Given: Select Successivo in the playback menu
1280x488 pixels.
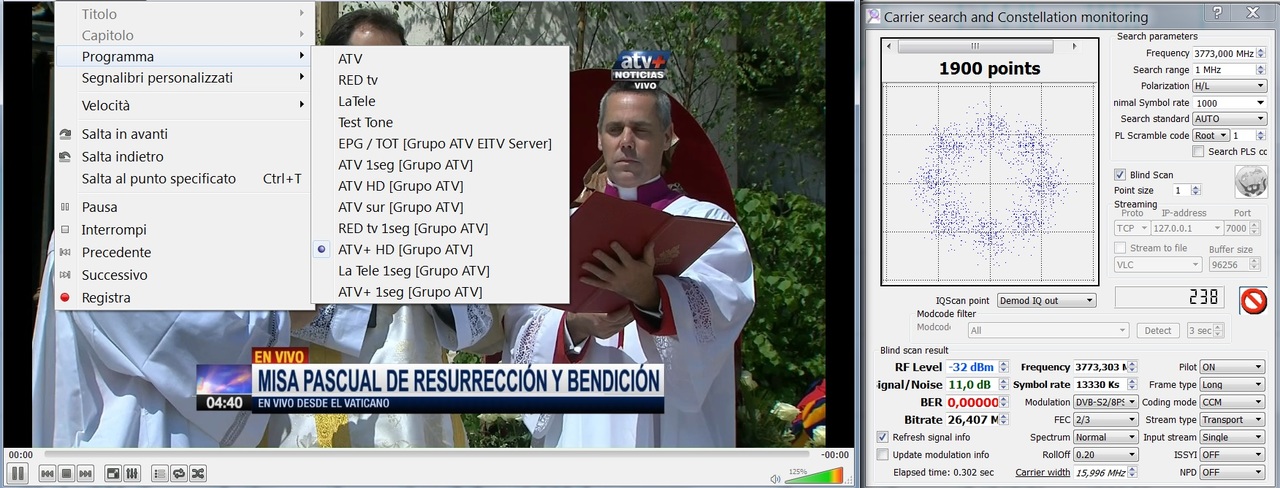Looking at the screenshot, I should 185,275.
